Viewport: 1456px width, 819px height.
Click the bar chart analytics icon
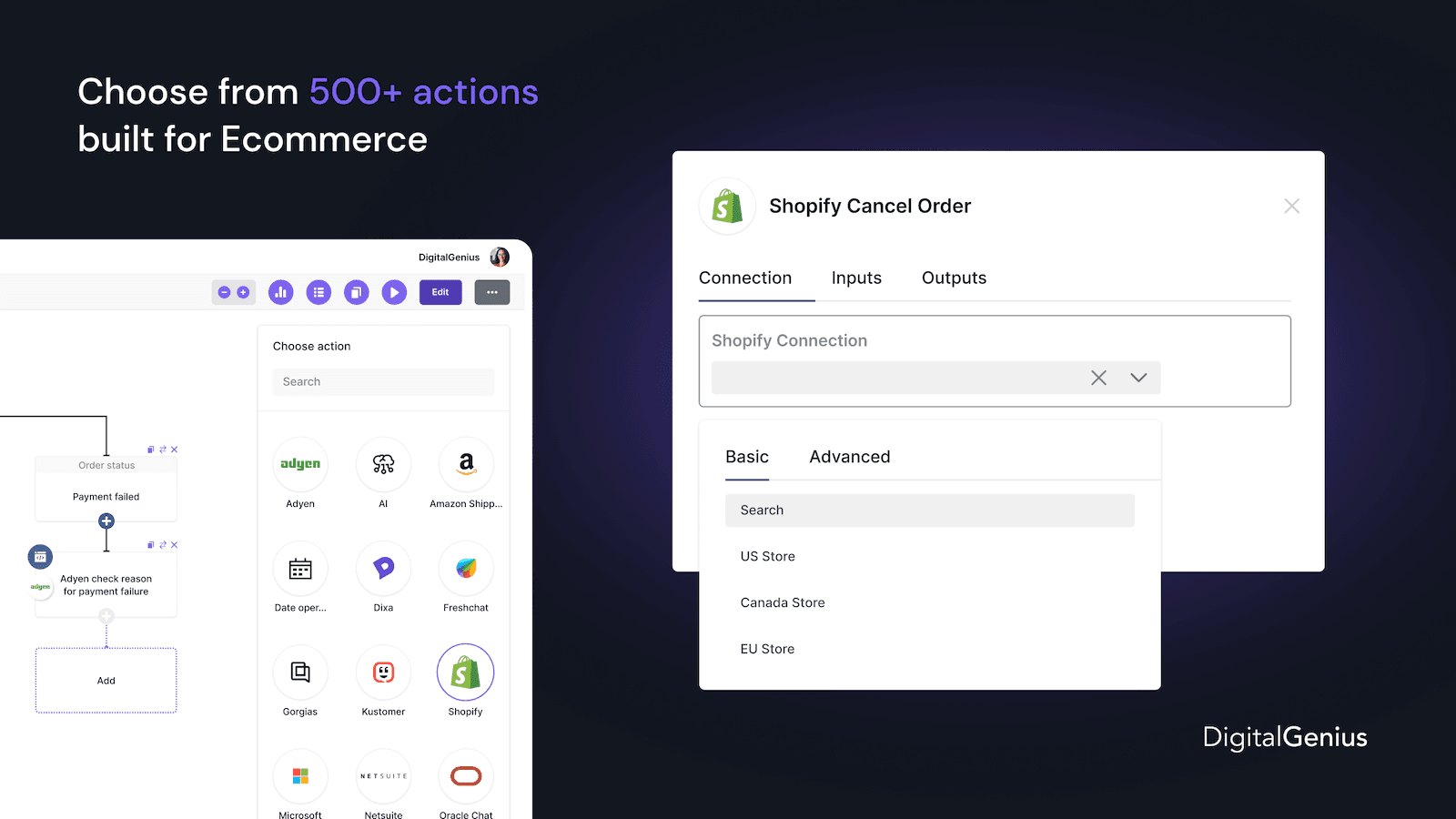[x=280, y=292]
